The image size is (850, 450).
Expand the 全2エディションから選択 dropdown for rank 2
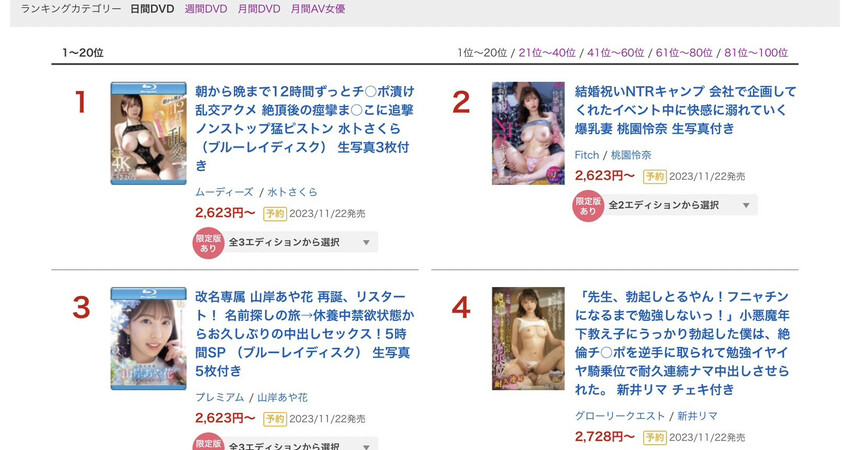(x=680, y=205)
